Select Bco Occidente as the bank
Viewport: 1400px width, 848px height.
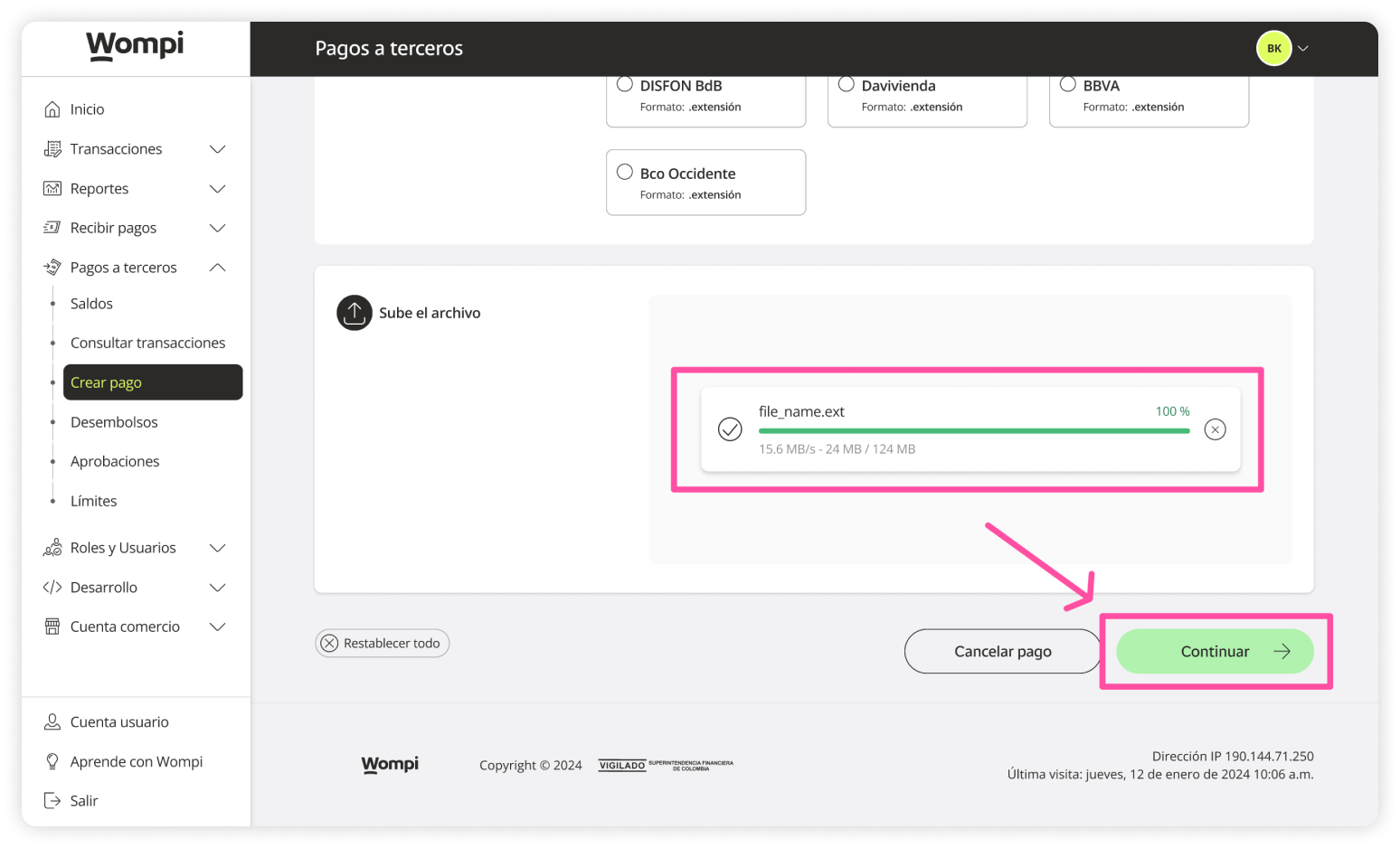(x=624, y=171)
